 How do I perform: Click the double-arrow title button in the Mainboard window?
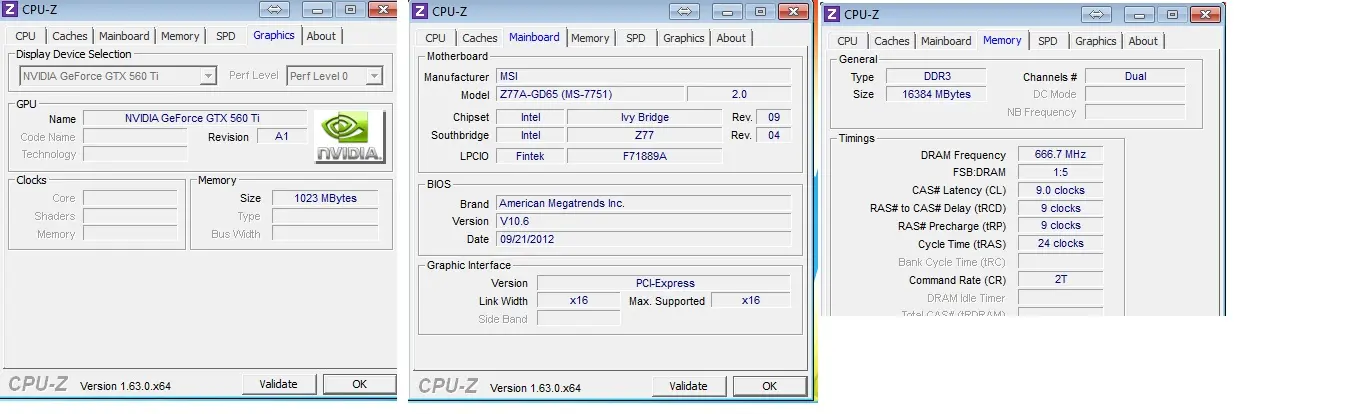pyautogui.click(x=685, y=11)
